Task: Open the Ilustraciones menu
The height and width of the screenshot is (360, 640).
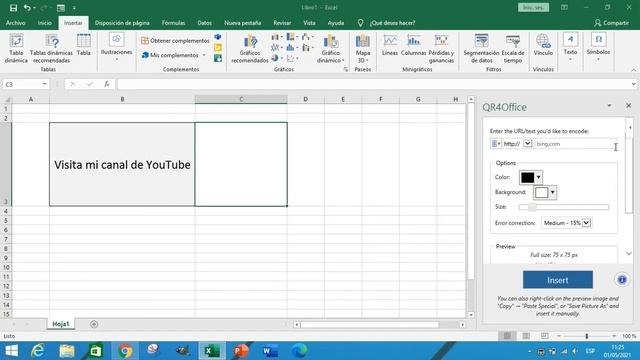Action: coord(116,47)
